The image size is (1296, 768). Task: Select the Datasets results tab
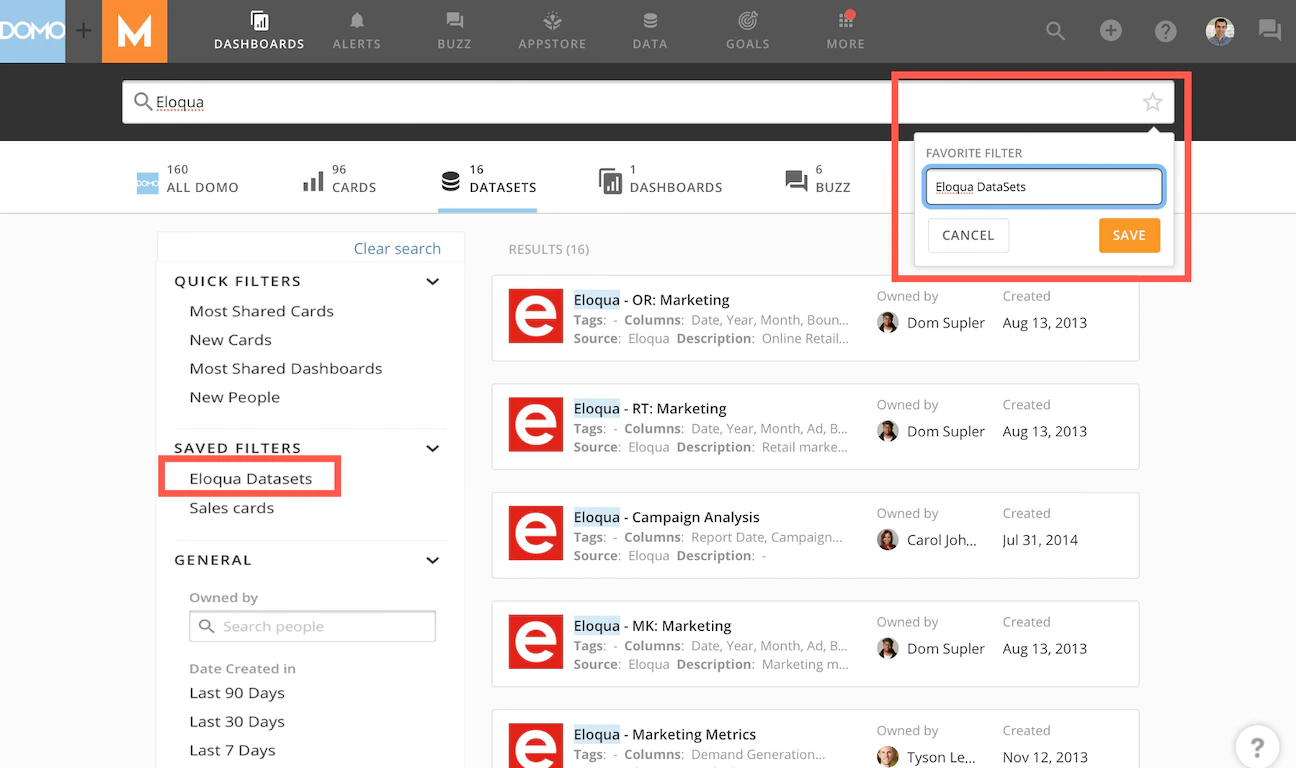[x=488, y=180]
